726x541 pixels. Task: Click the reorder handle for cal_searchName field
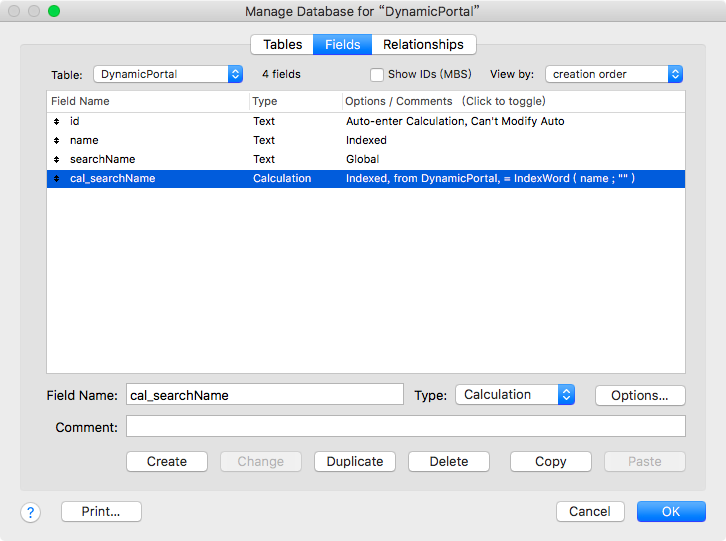pyautogui.click(x=56, y=178)
